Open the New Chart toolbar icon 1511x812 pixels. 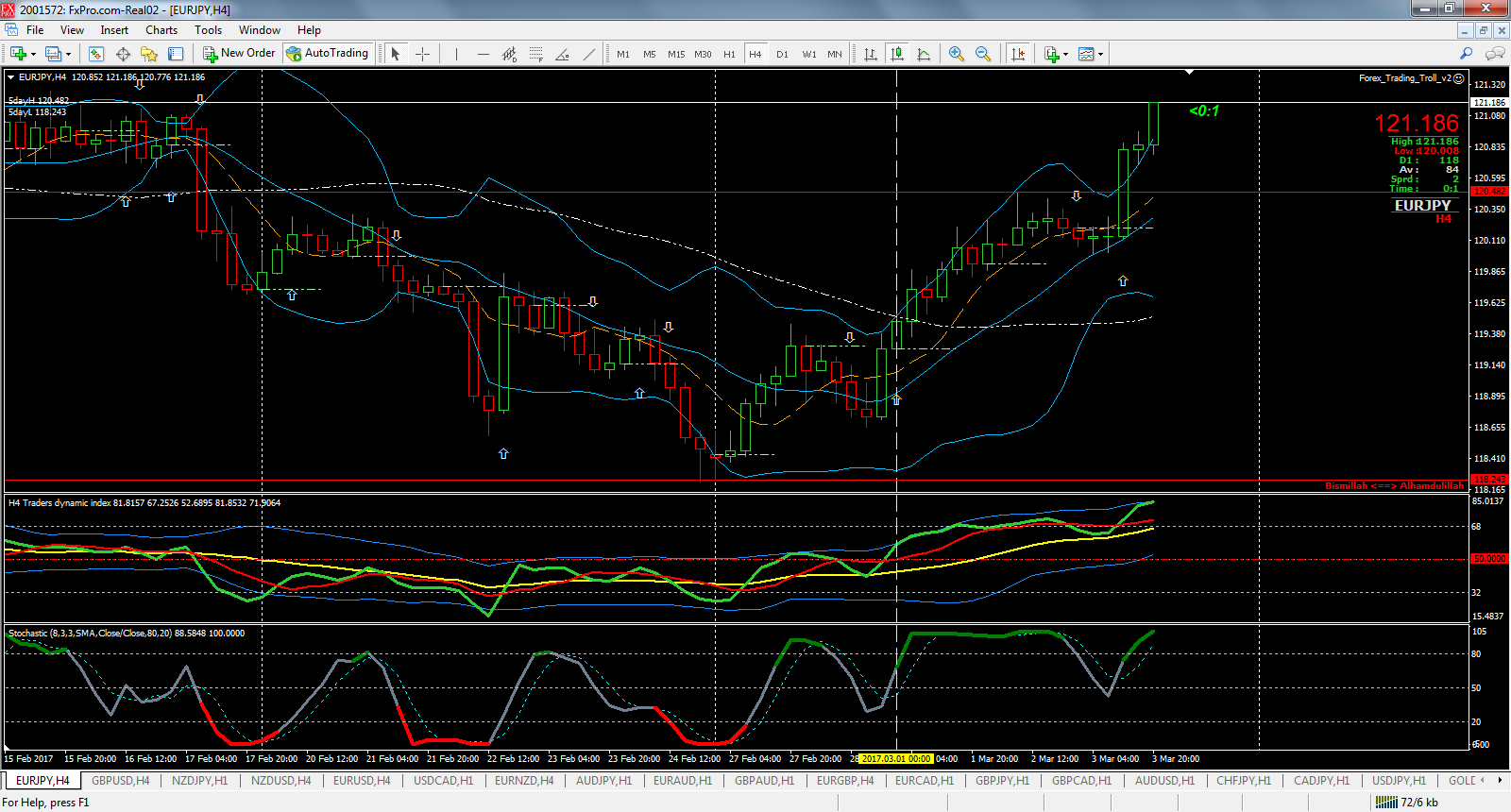(x=18, y=54)
